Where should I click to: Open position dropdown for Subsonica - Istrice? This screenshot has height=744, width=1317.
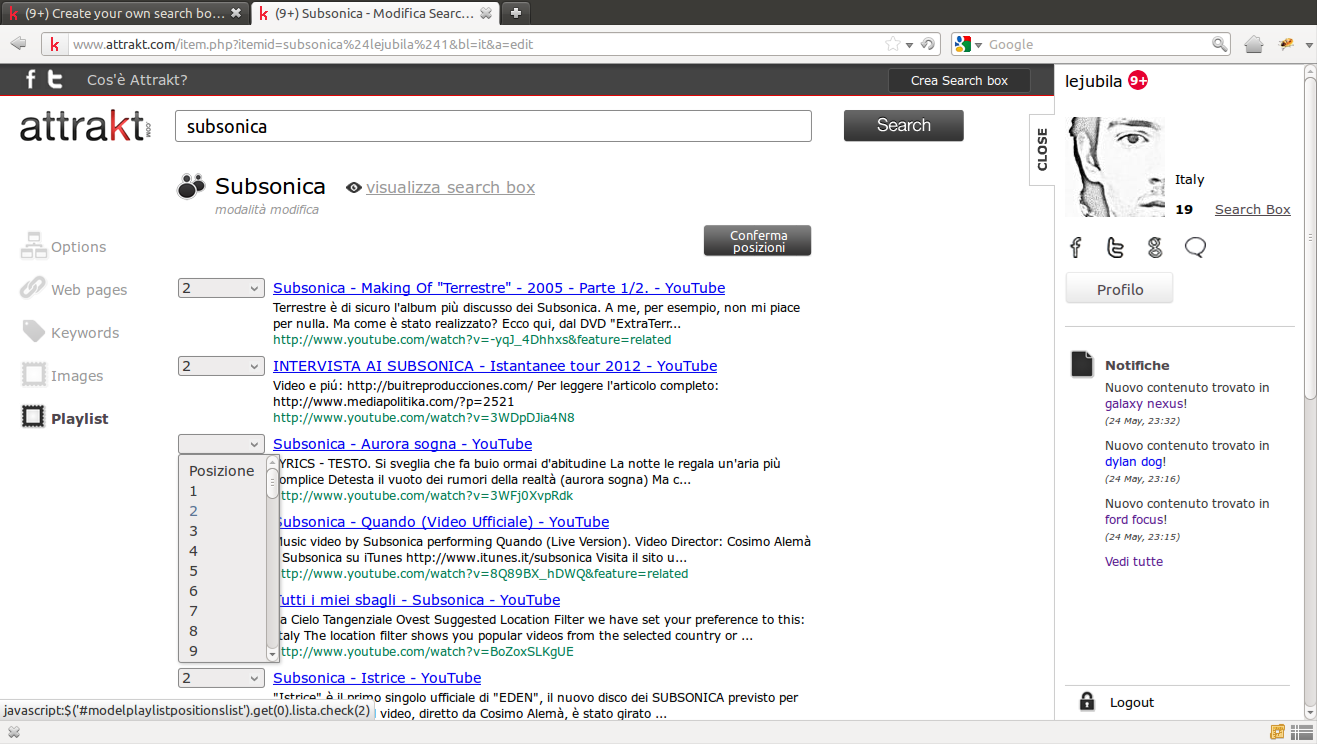click(221, 678)
